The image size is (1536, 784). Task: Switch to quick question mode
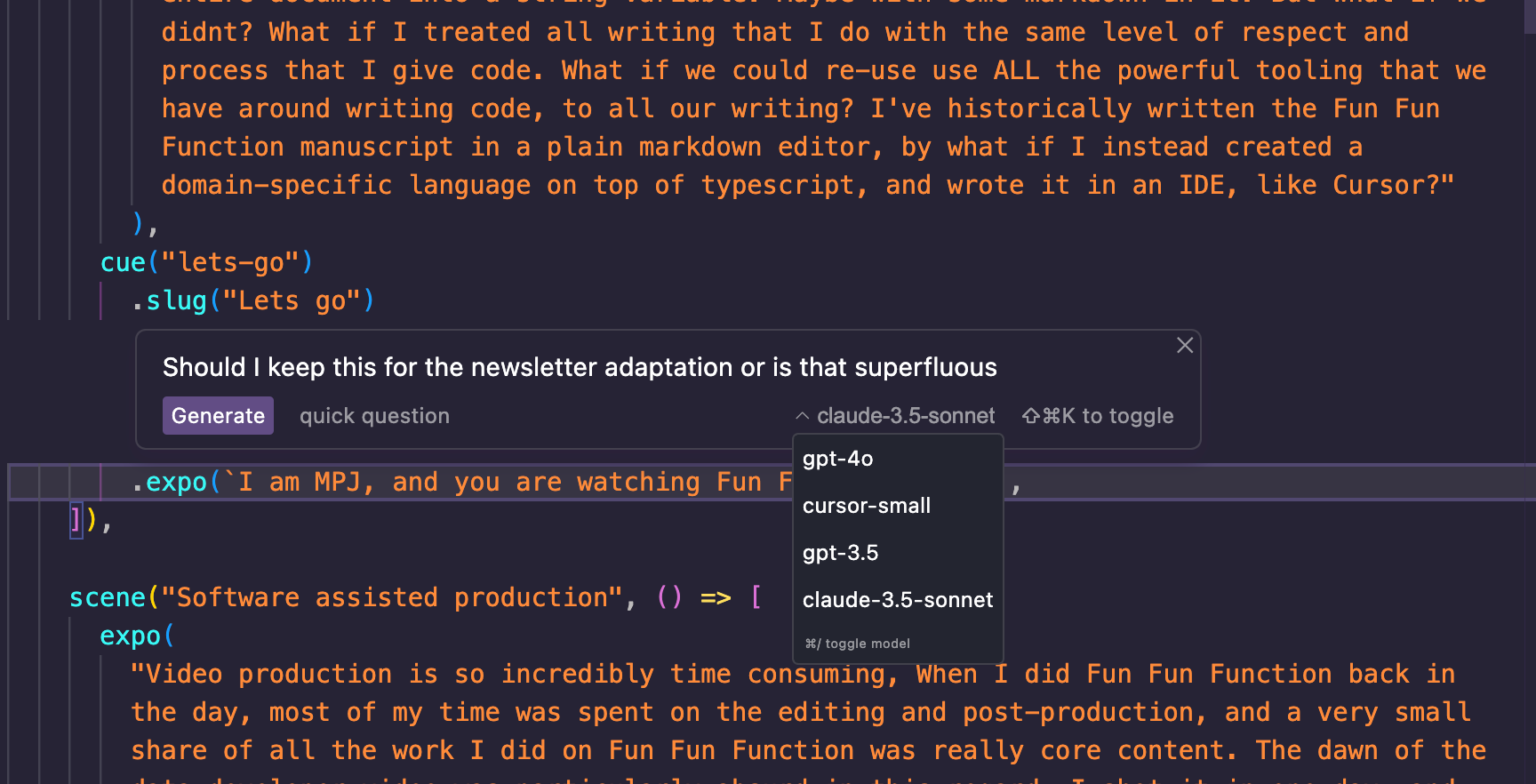click(374, 416)
